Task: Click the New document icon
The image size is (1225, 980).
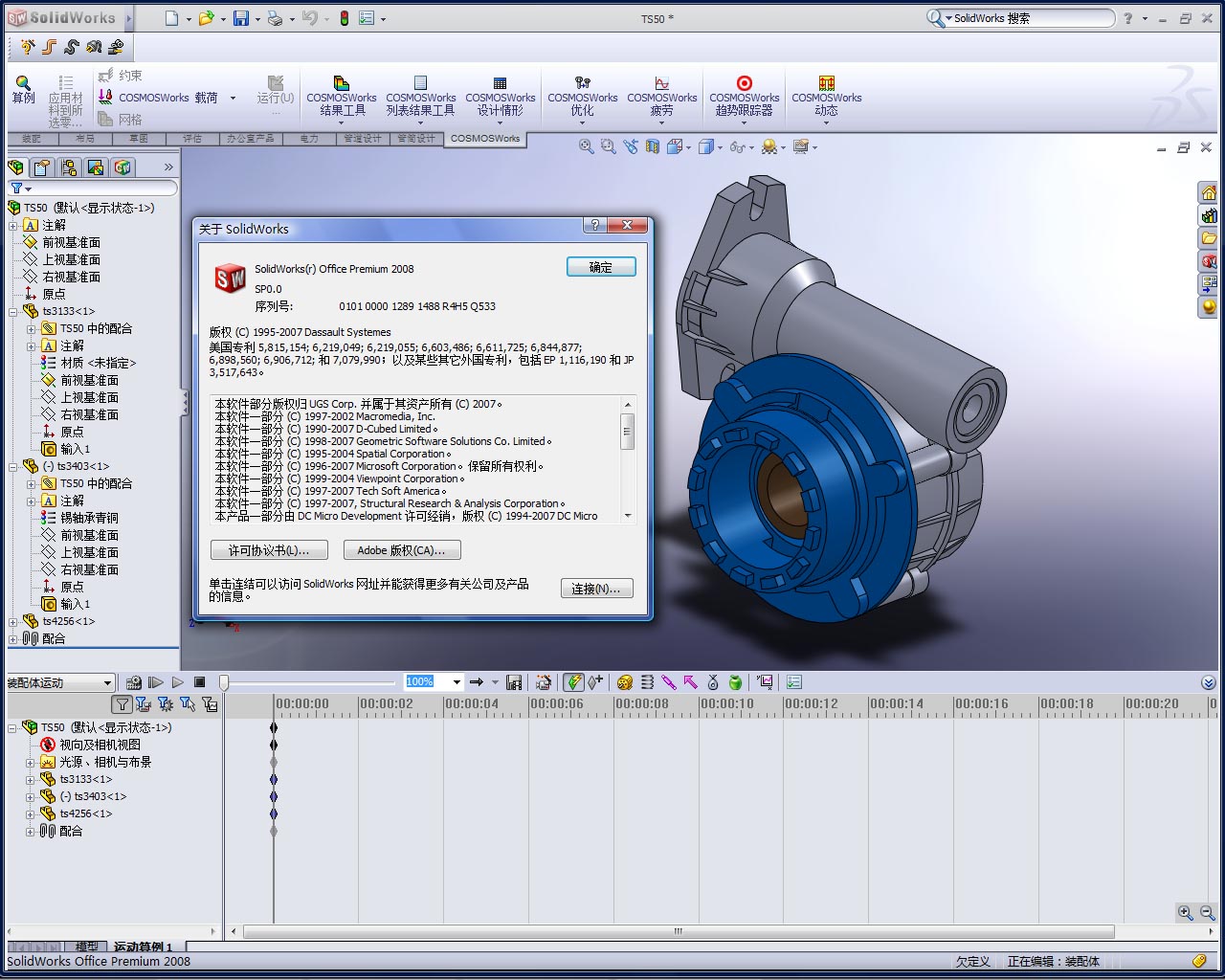Action: click(x=171, y=18)
